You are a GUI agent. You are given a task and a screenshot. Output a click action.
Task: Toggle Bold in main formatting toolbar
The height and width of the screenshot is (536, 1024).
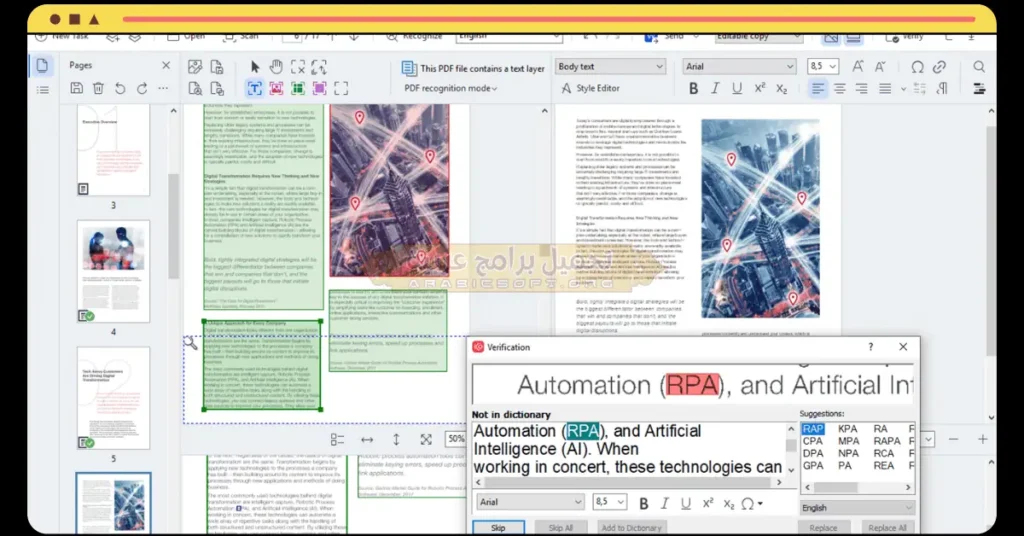click(694, 88)
